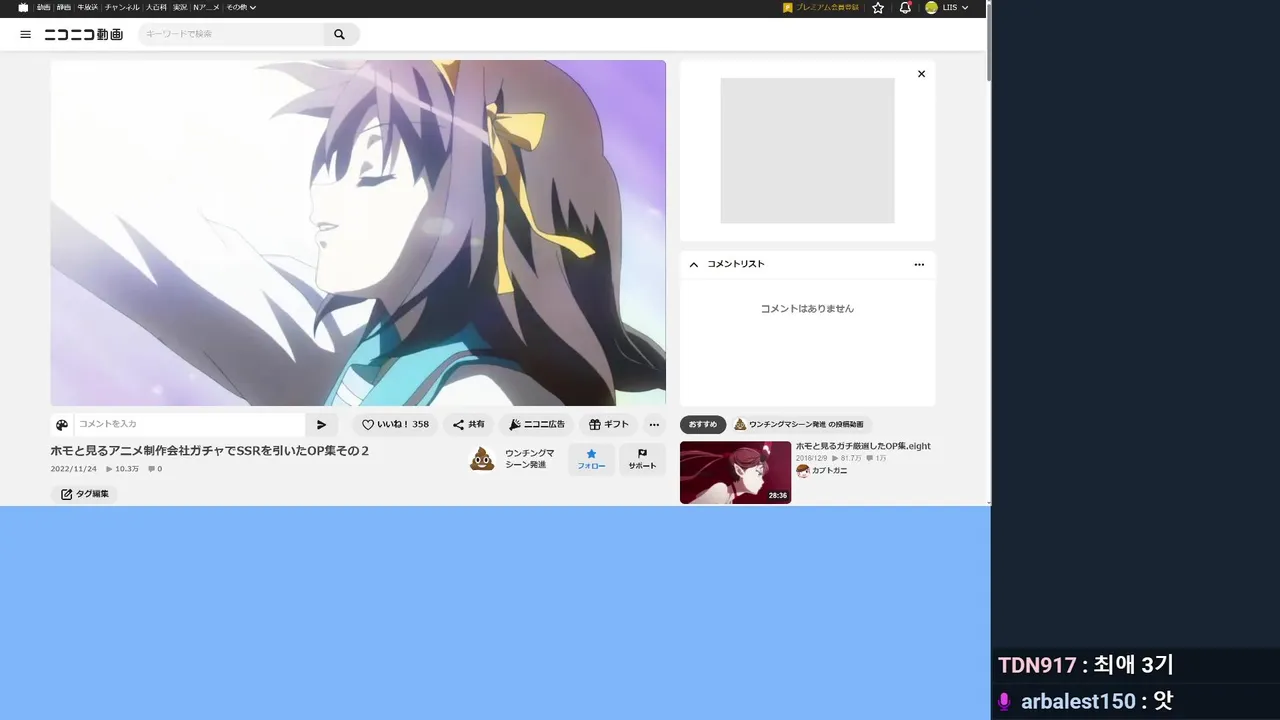Click the 実況 menu item
This screenshot has height=720, width=1280.
(180, 7)
